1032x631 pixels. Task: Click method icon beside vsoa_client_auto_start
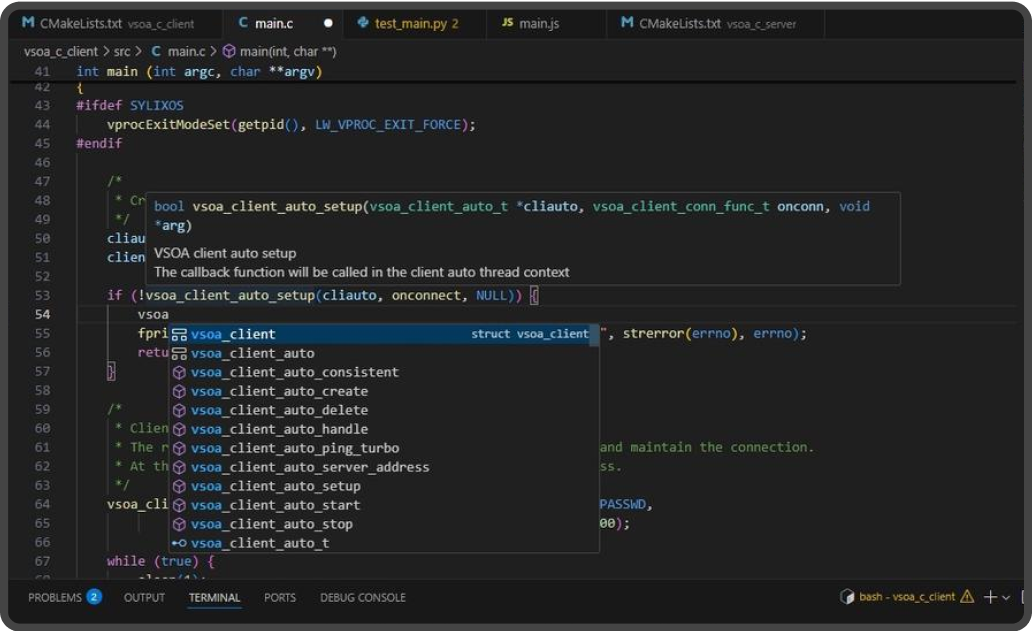click(x=179, y=505)
